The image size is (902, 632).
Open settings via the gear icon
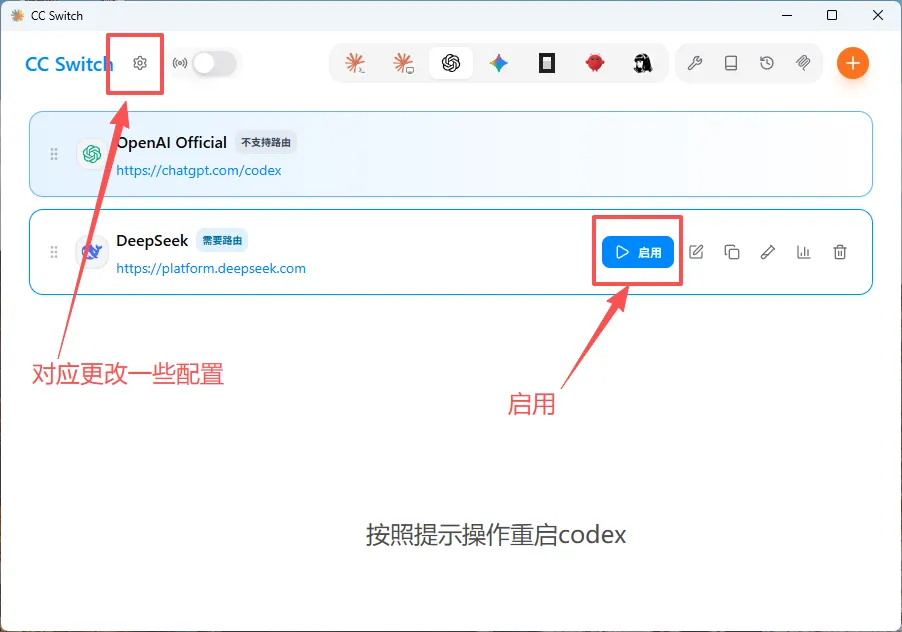(140, 63)
